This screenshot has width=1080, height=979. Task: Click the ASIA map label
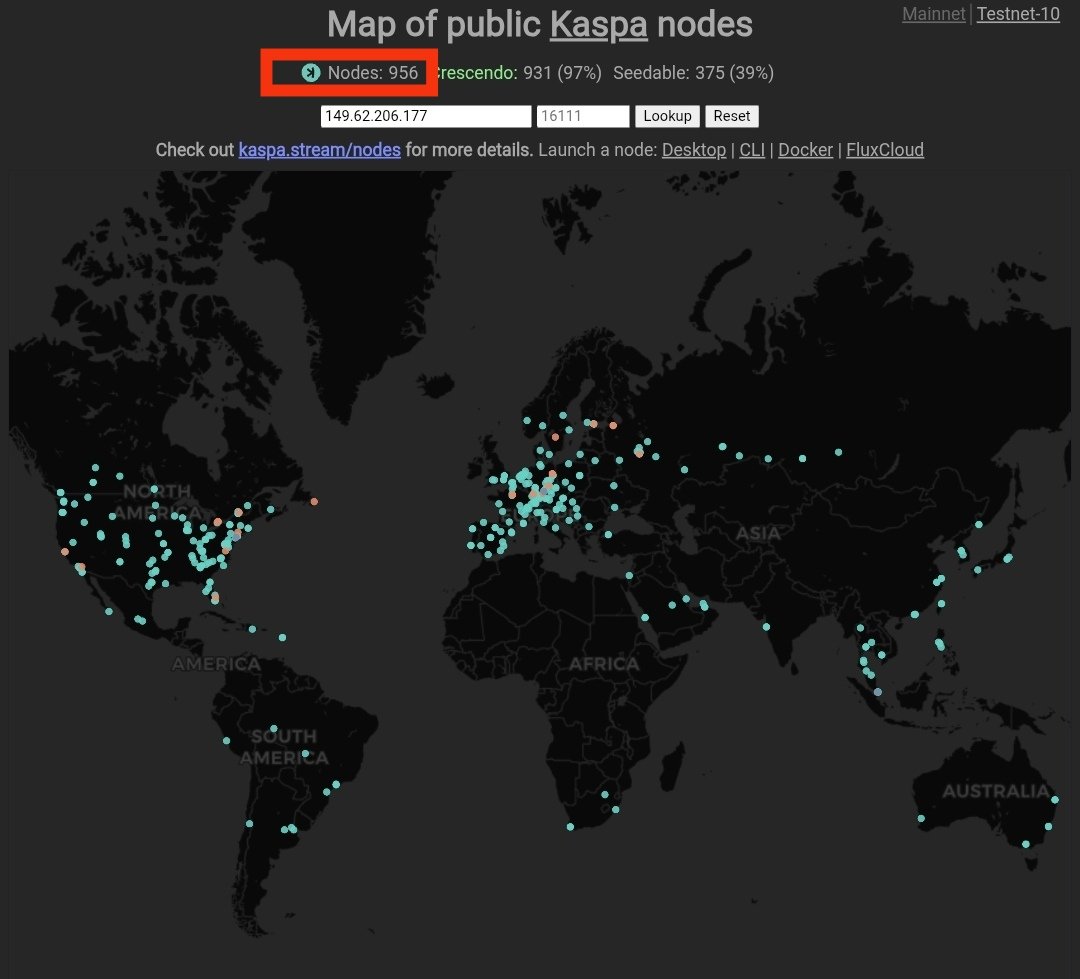tap(758, 533)
